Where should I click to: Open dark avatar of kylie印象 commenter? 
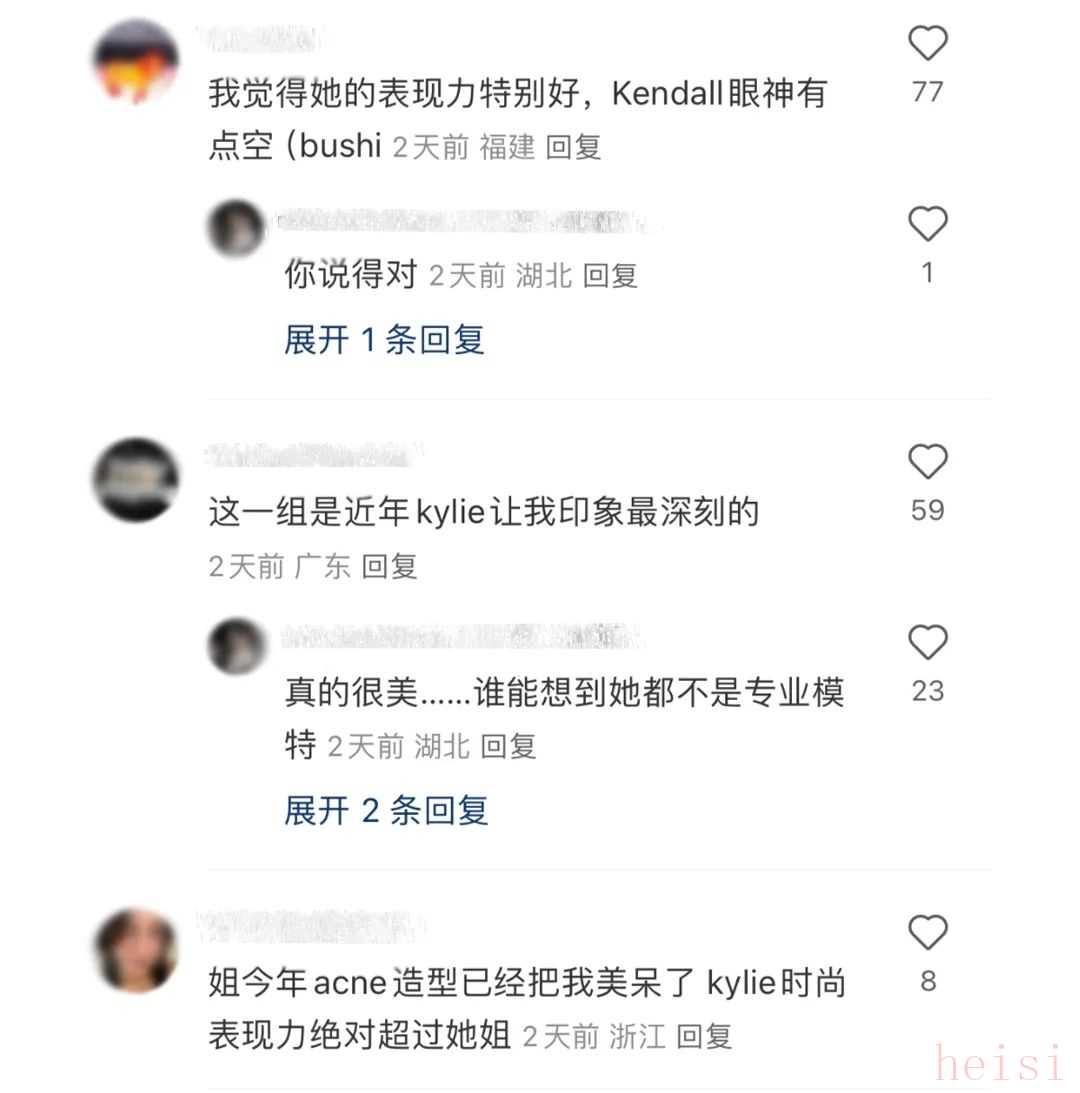click(136, 480)
